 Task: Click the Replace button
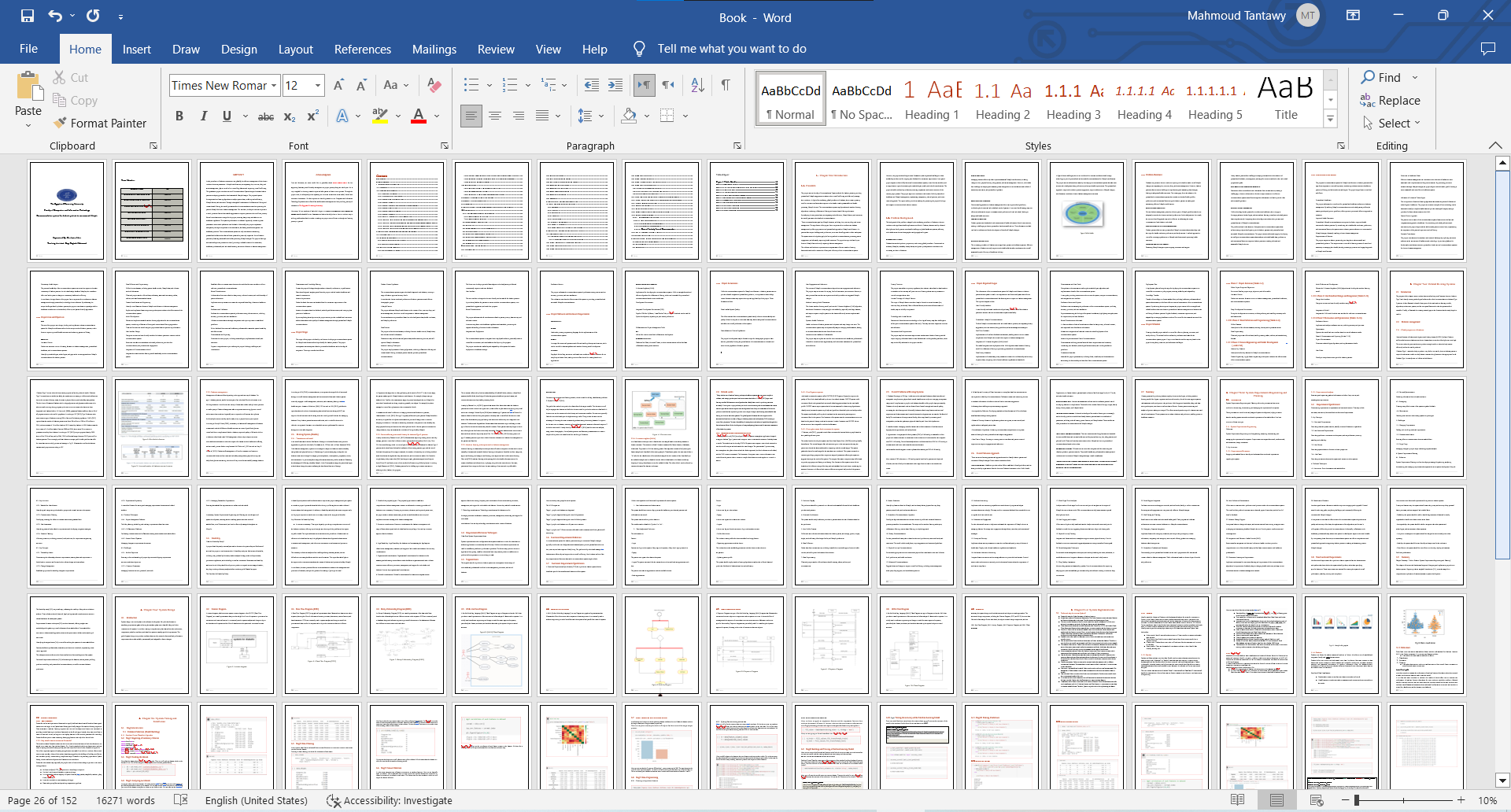point(1391,101)
